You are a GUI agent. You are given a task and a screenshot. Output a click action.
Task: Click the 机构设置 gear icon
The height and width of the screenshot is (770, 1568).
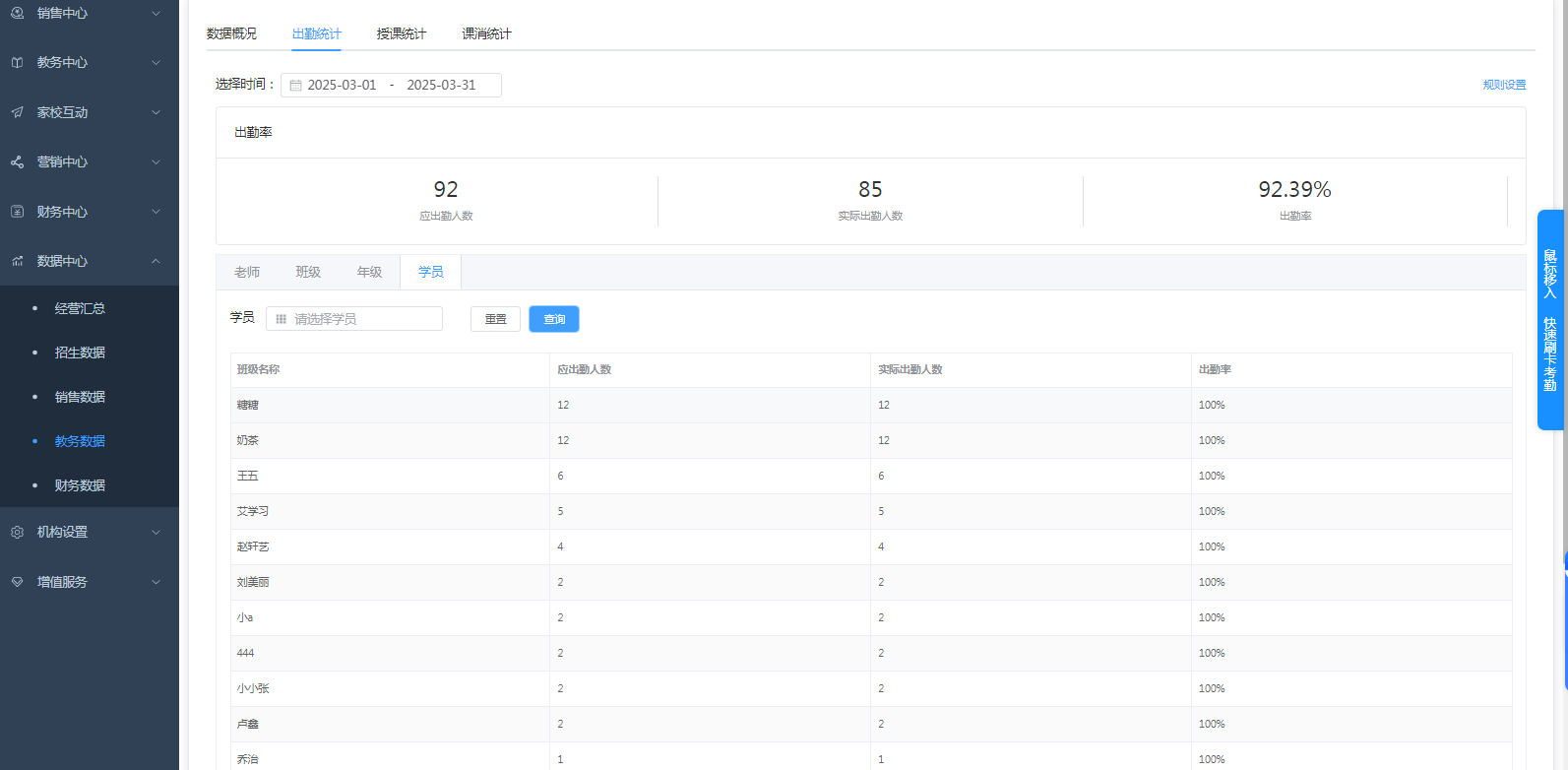(17, 532)
